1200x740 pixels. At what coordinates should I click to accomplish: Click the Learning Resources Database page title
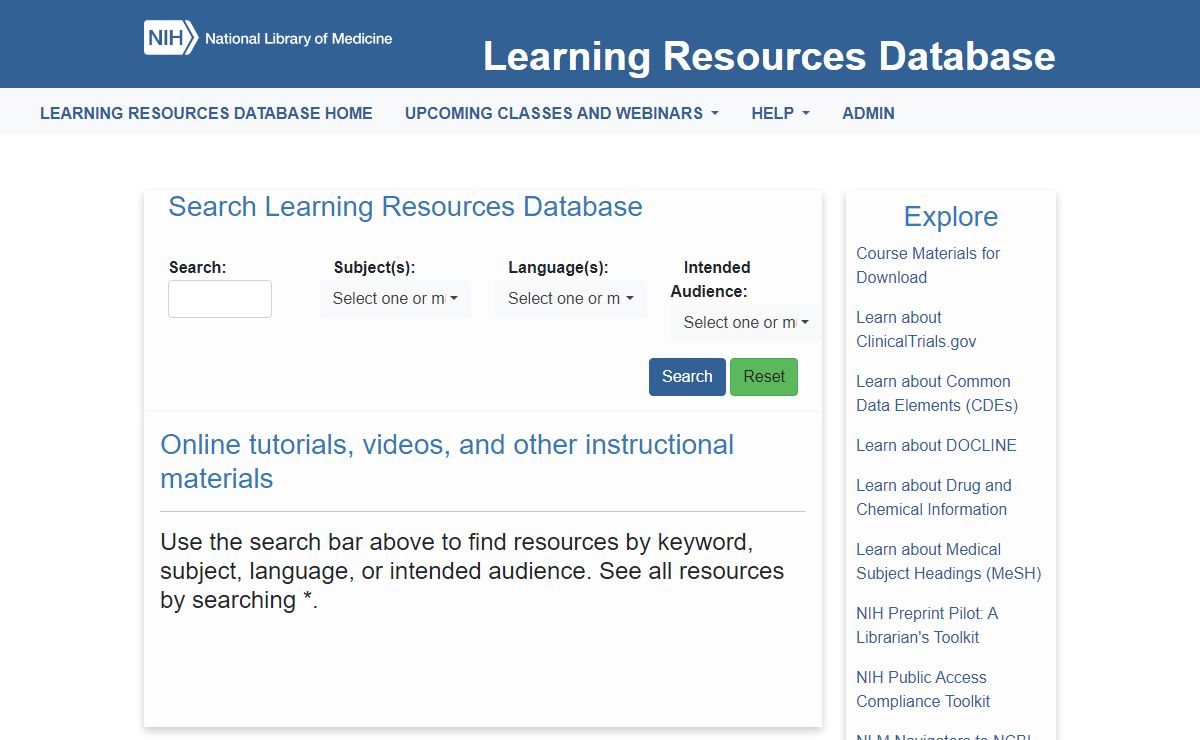[769, 56]
